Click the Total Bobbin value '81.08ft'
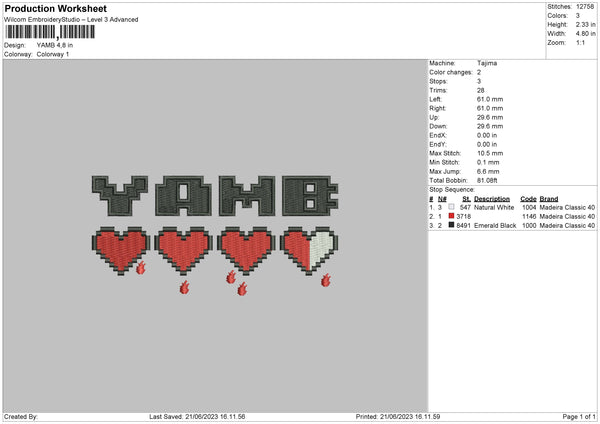Viewport: 600px width, 424px height. point(487,181)
